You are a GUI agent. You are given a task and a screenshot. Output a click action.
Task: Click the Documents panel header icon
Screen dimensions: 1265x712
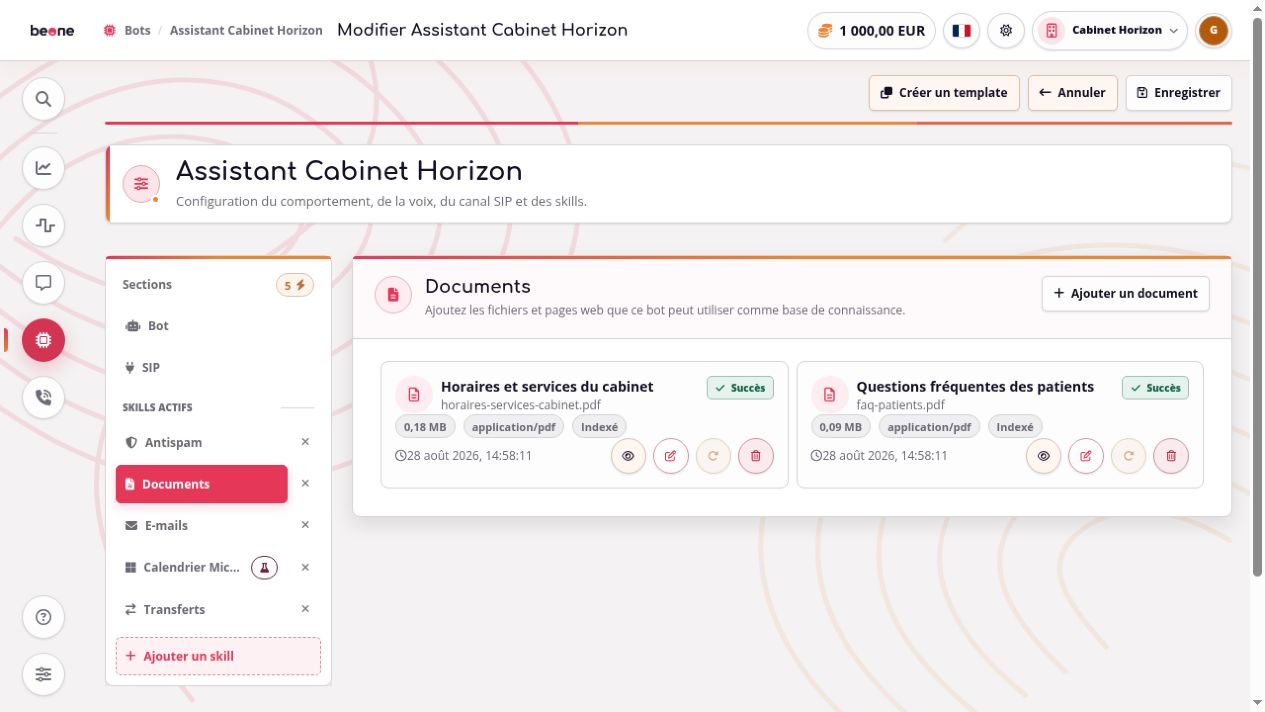pyautogui.click(x=393, y=295)
